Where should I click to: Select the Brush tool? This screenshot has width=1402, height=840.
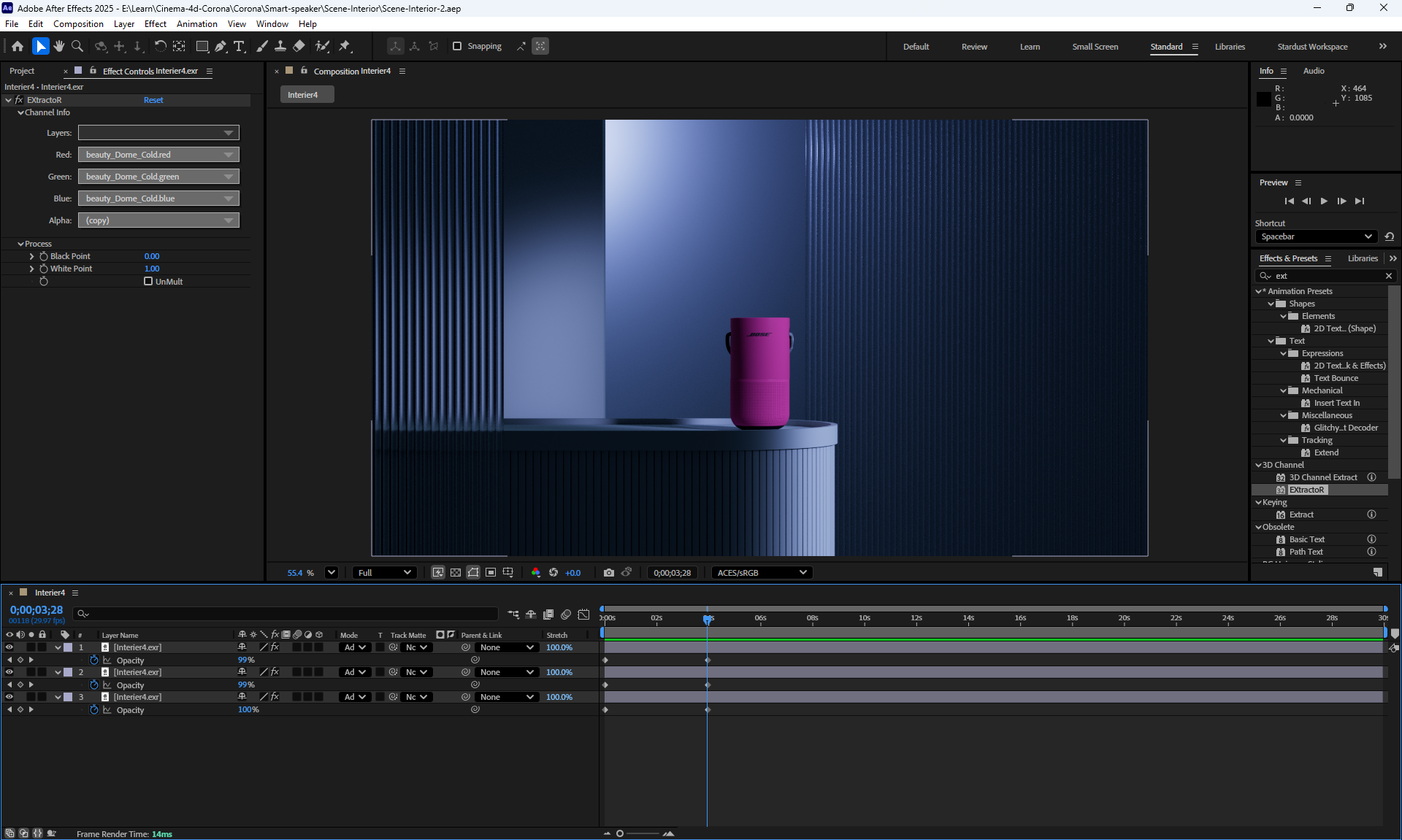[x=262, y=46]
